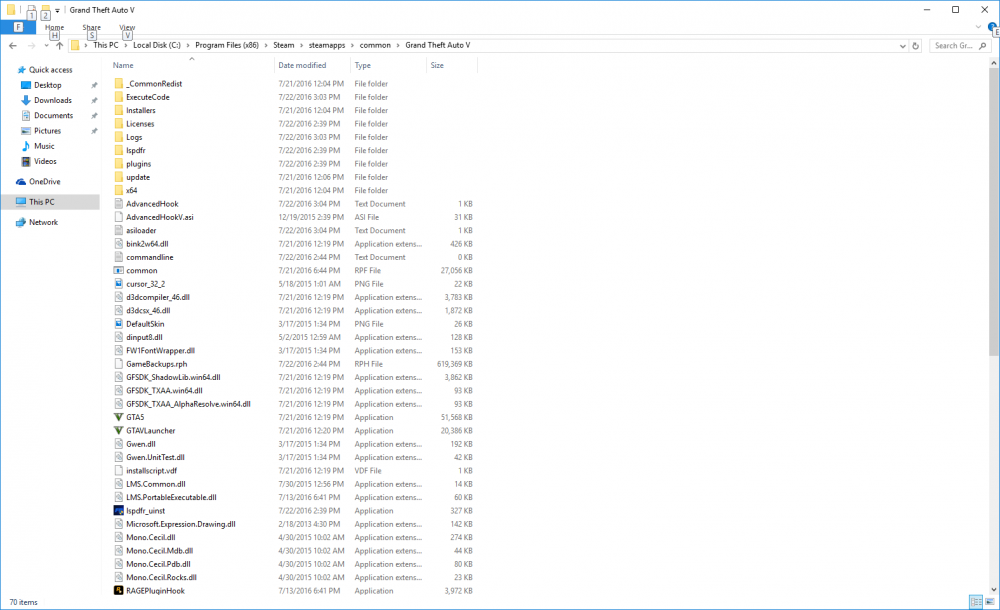Select the Logs folder icon
This screenshot has width=1000, height=610.
[119, 137]
